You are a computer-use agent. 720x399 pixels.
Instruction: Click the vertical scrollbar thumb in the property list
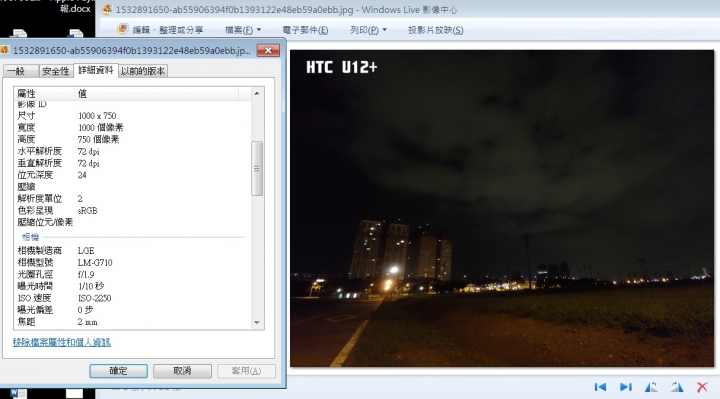[x=257, y=169]
